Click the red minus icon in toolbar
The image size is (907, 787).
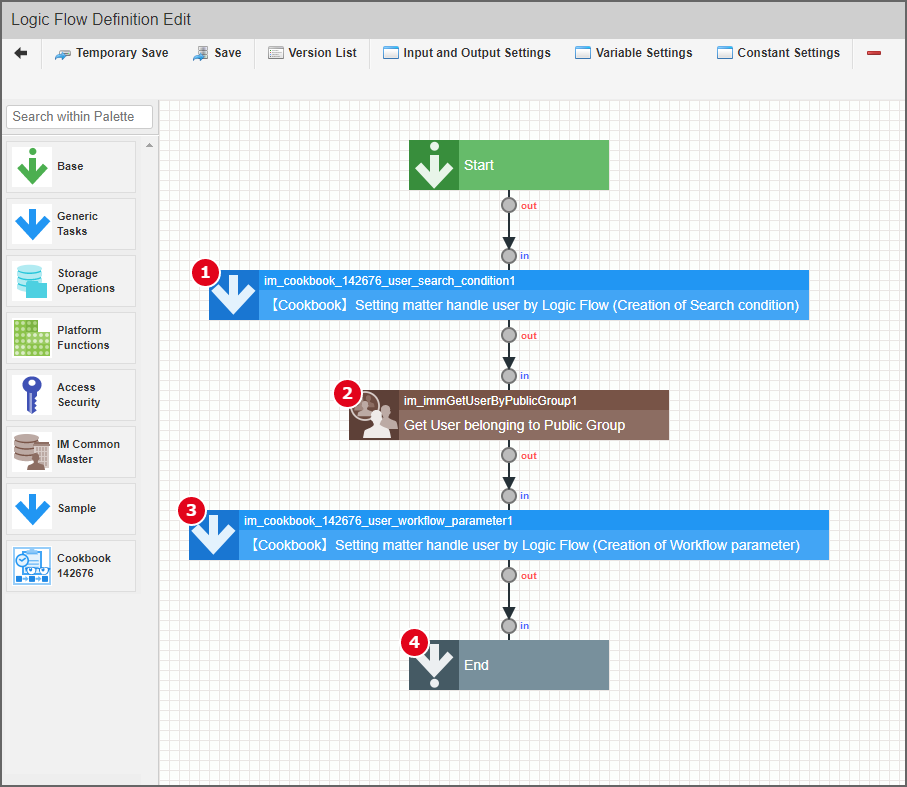pyautogui.click(x=873, y=53)
